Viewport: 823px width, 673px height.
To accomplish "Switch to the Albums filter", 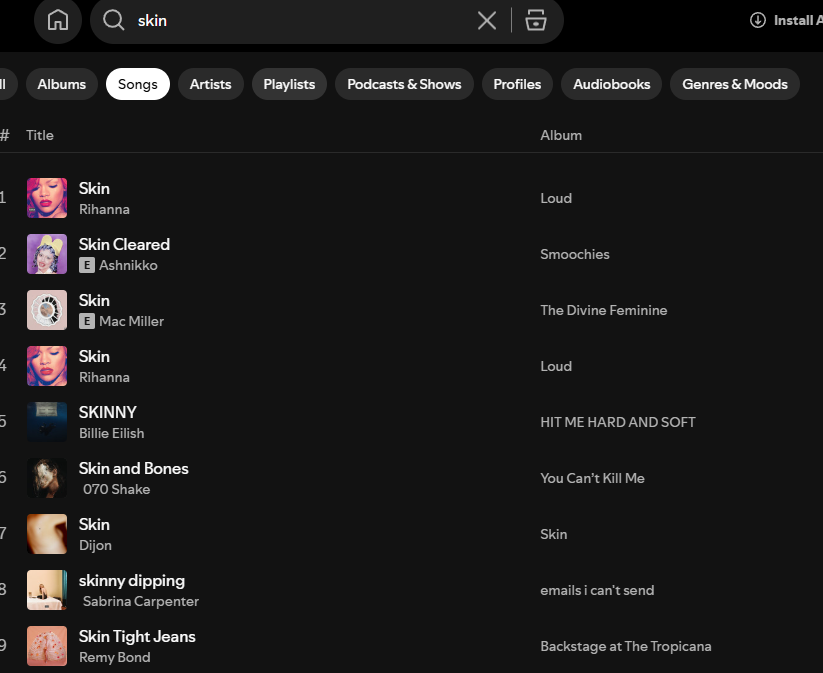I will (x=61, y=84).
